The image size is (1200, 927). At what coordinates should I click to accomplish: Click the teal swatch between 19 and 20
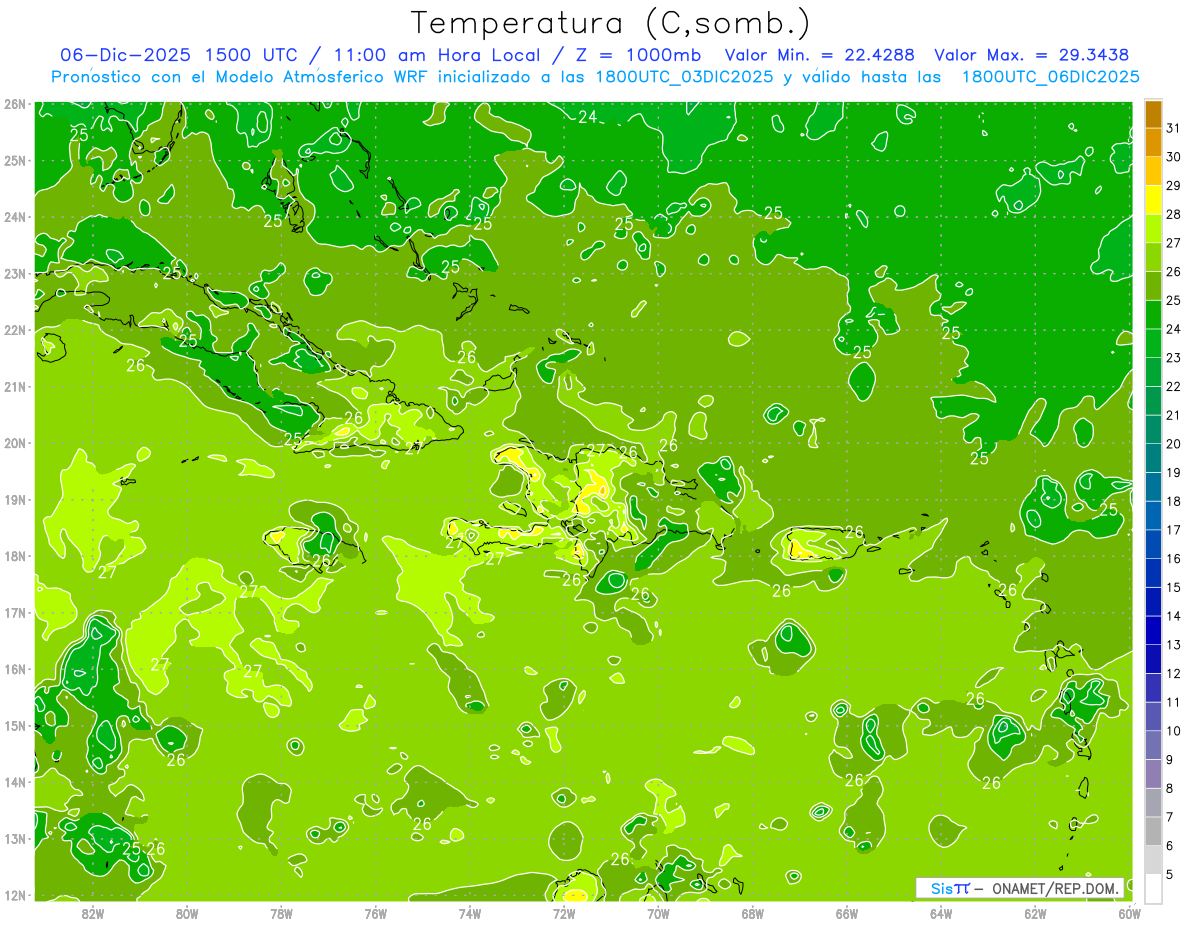tap(1153, 458)
